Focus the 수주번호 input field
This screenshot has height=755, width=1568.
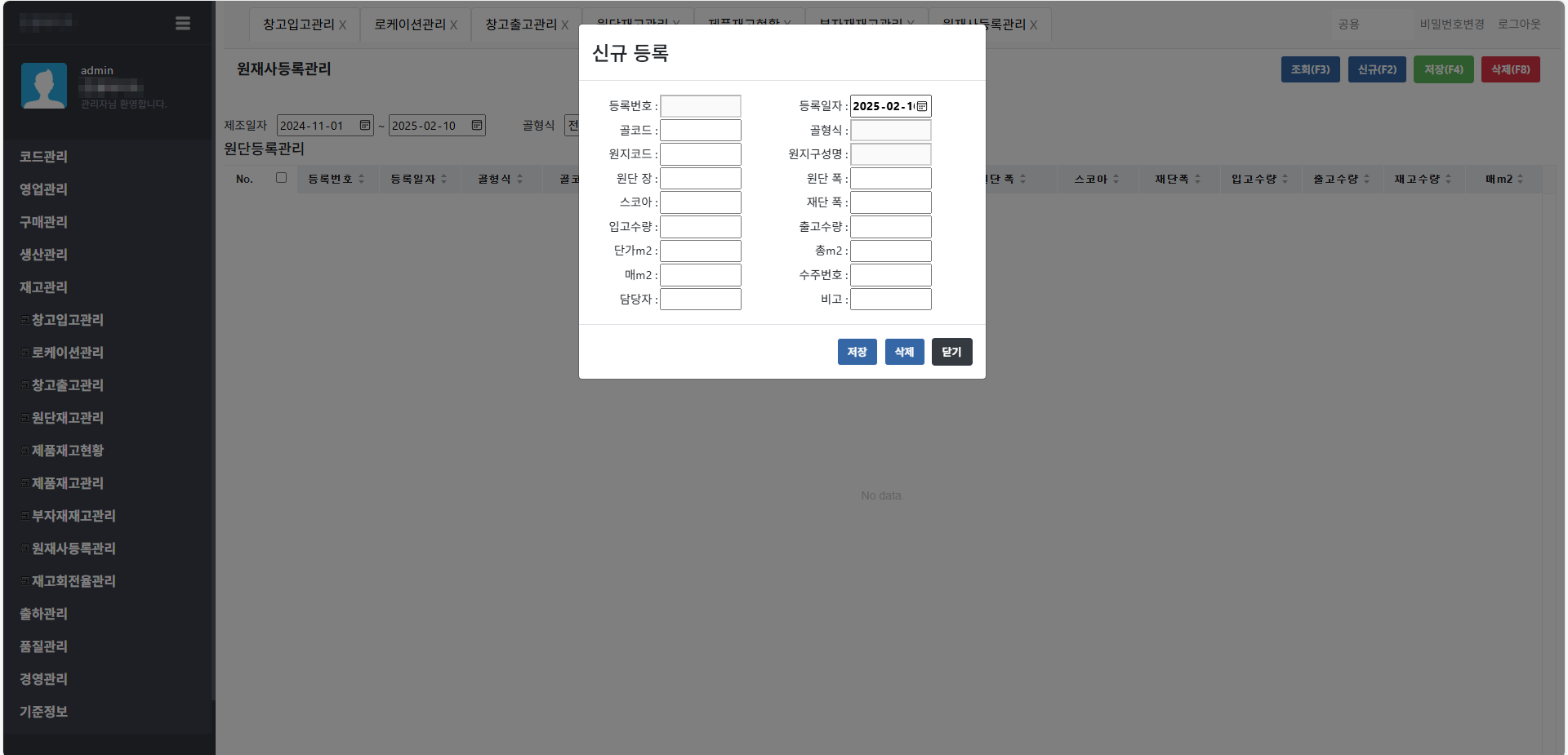pyautogui.click(x=891, y=275)
